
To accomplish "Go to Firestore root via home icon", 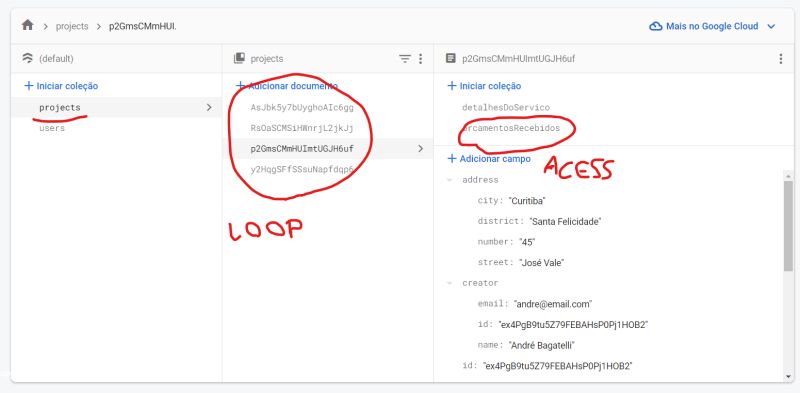I will [x=28, y=26].
